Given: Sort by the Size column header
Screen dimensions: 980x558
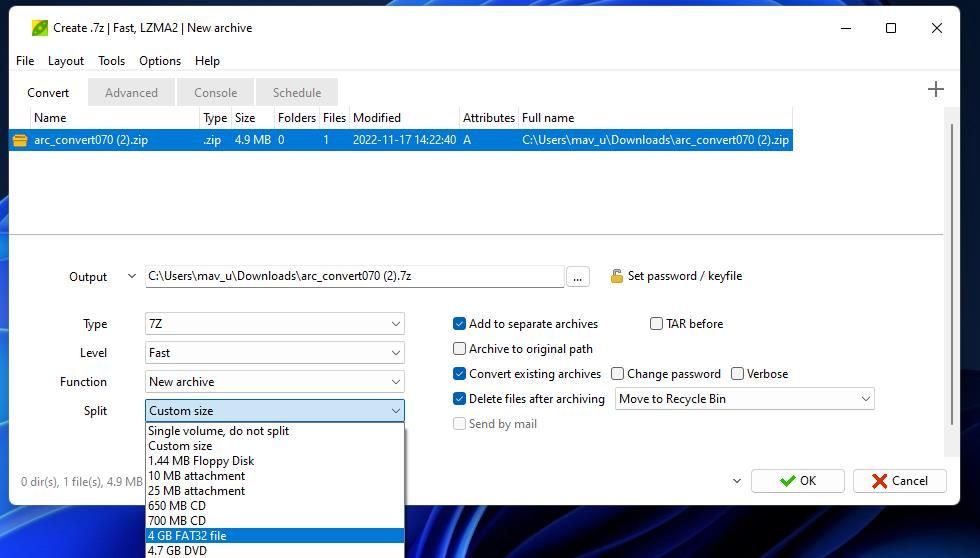Looking at the screenshot, I should pos(252,117).
